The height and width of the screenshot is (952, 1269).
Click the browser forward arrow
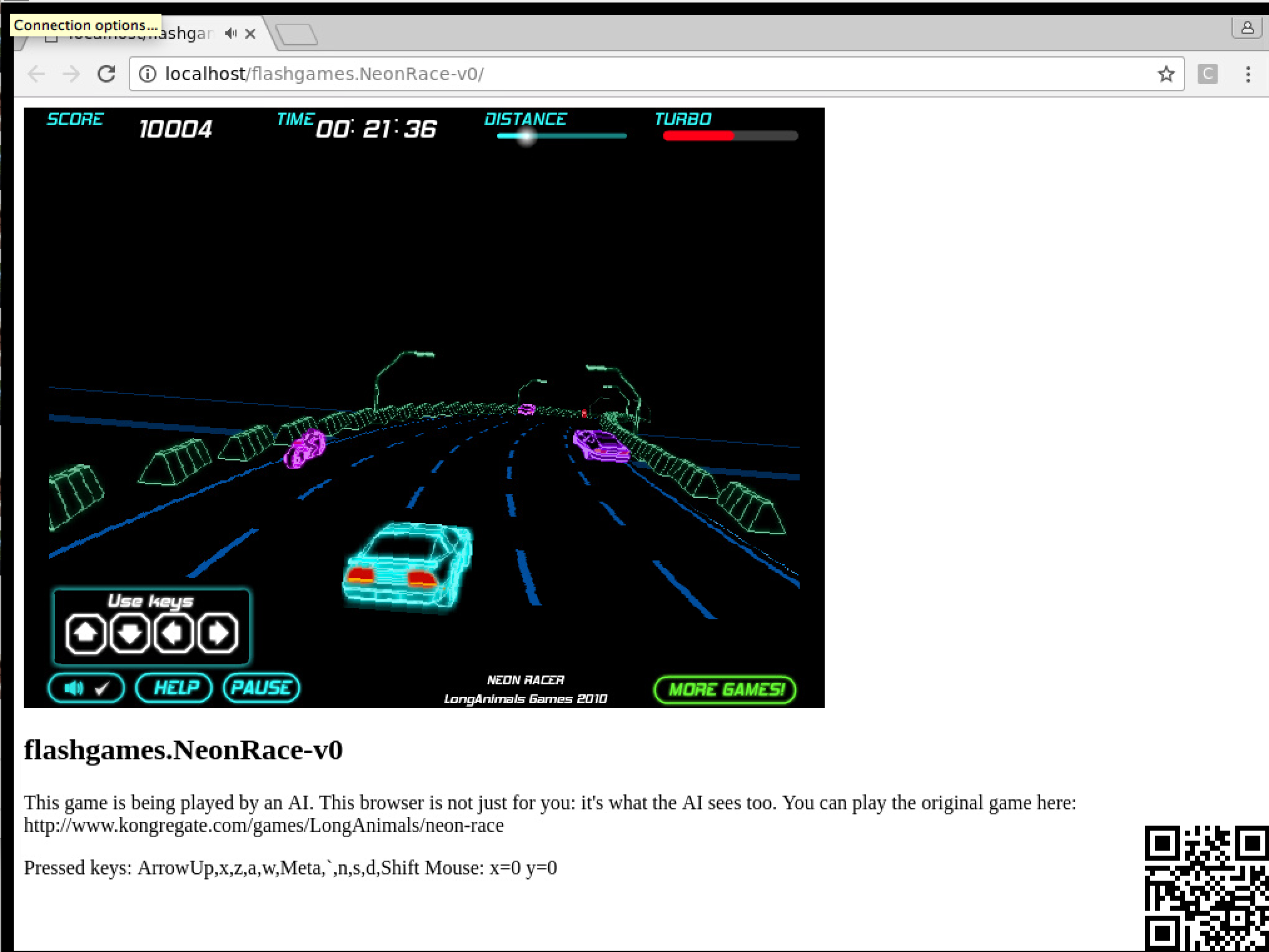(x=71, y=74)
